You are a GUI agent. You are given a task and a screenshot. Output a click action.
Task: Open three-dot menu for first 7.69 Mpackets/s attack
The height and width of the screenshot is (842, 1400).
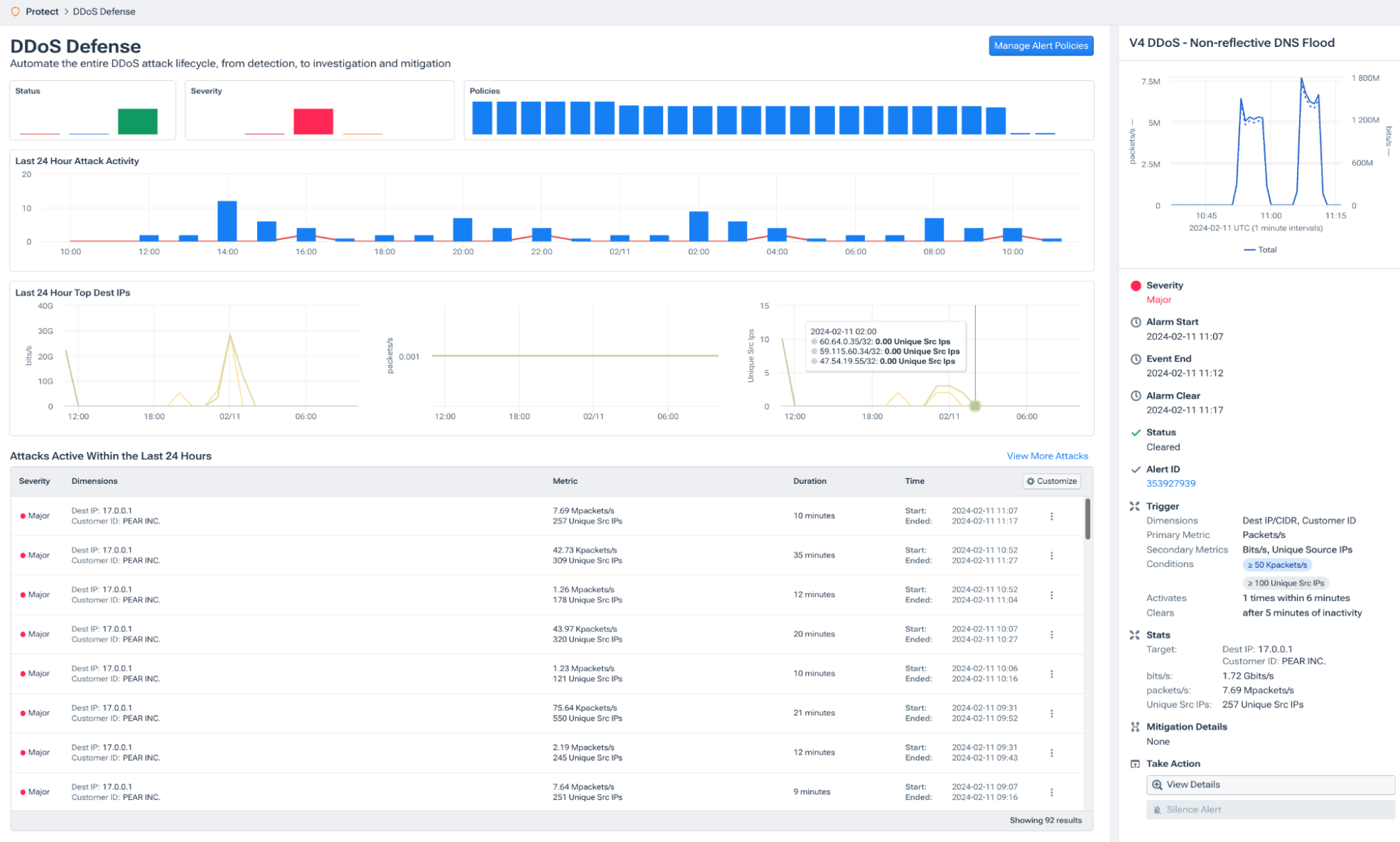tap(1052, 516)
